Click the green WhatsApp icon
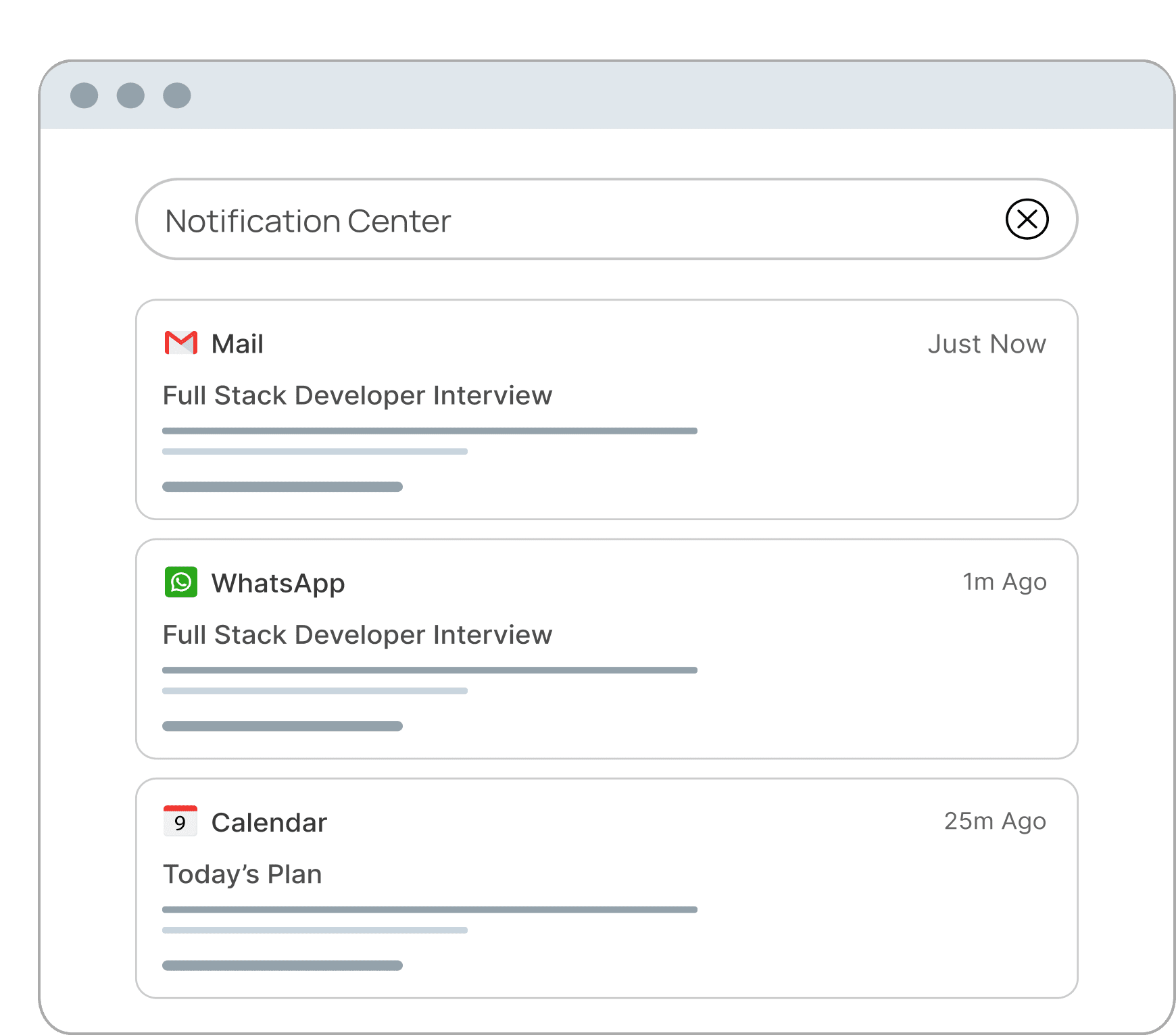Image resolution: width=1176 pixels, height=1035 pixels. (x=180, y=582)
